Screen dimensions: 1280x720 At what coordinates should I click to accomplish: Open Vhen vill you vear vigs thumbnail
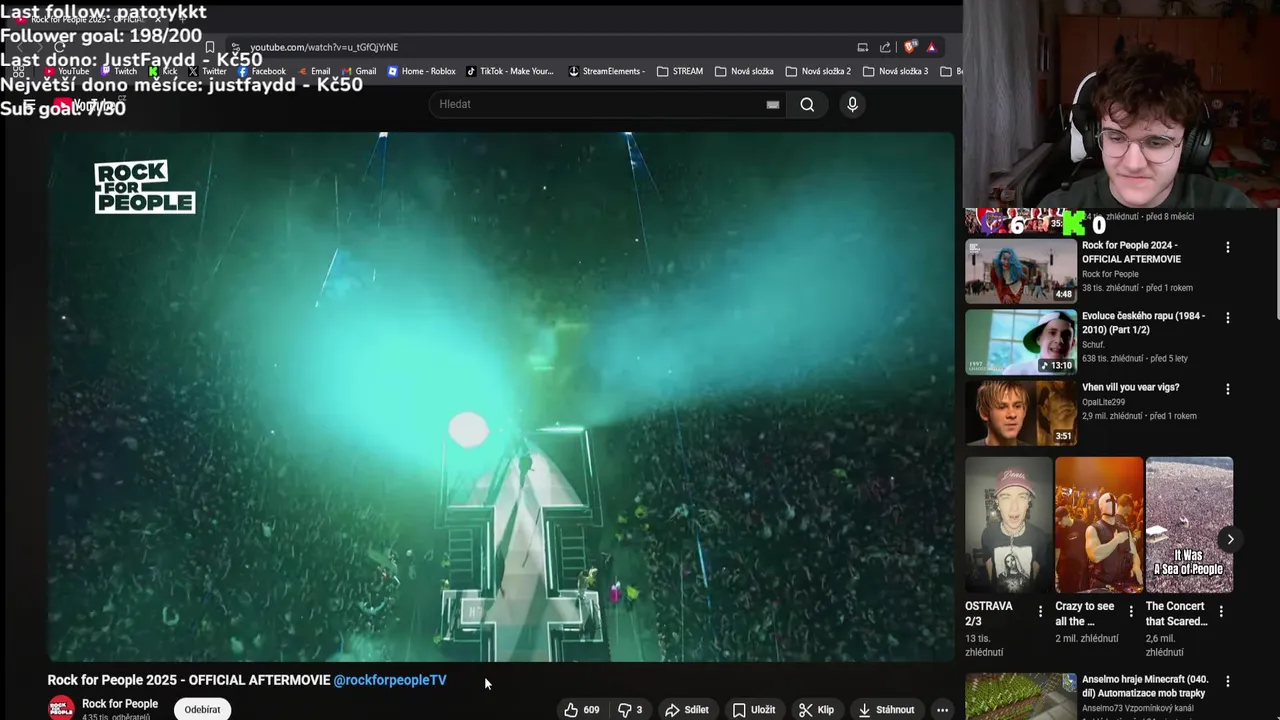[1021, 413]
